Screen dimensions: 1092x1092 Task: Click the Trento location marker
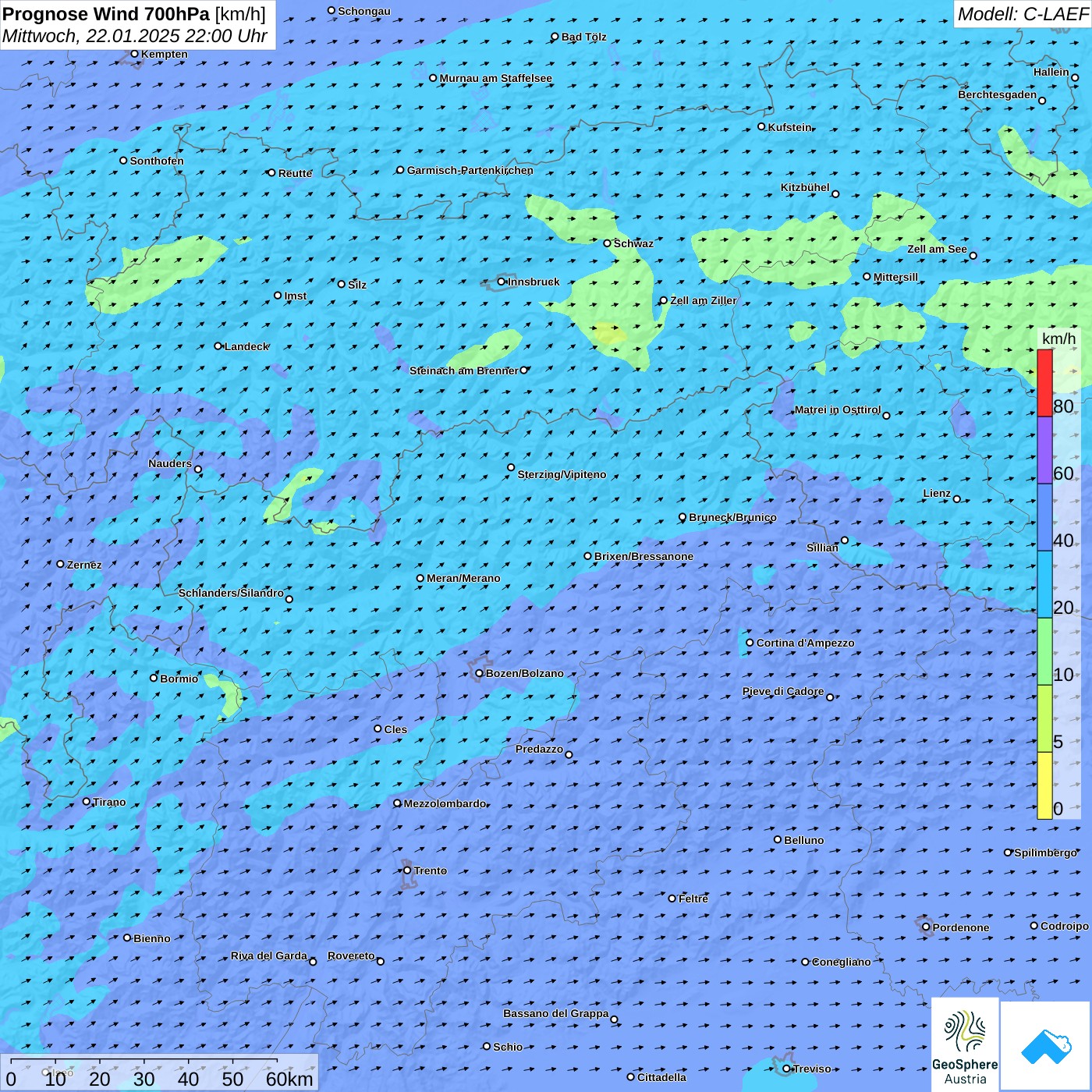[407, 870]
